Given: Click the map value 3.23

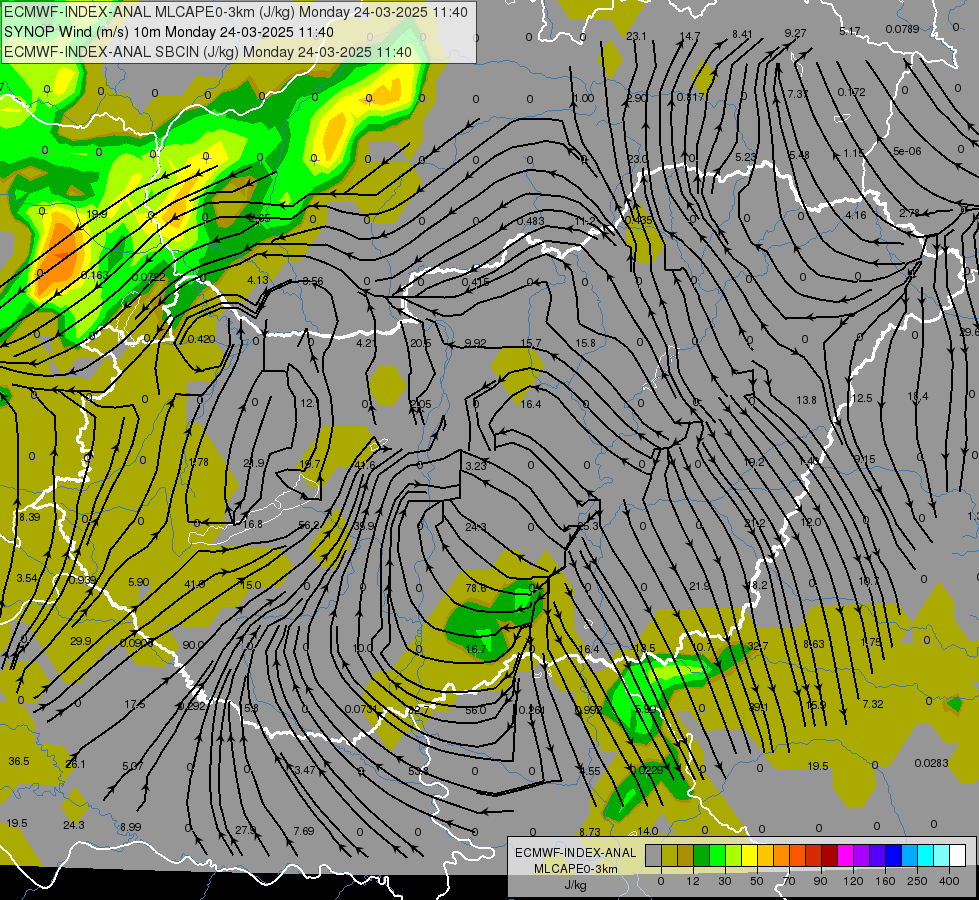Looking at the screenshot, I should (x=476, y=466).
